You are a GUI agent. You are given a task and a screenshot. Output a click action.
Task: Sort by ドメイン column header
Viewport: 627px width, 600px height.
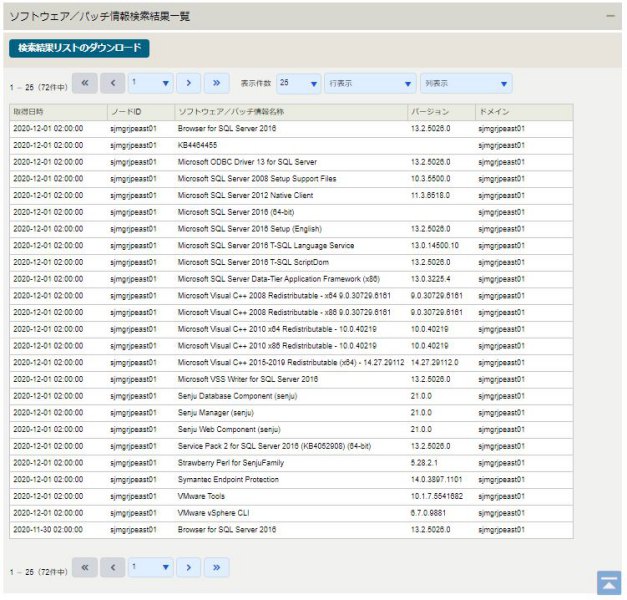coord(524,112)
